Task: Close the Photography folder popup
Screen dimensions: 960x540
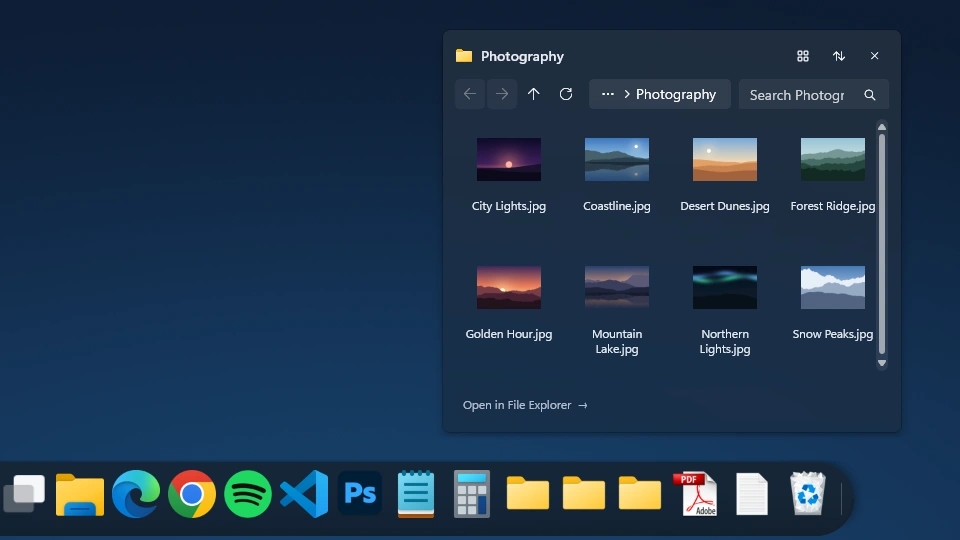Action: pos(874,56)
